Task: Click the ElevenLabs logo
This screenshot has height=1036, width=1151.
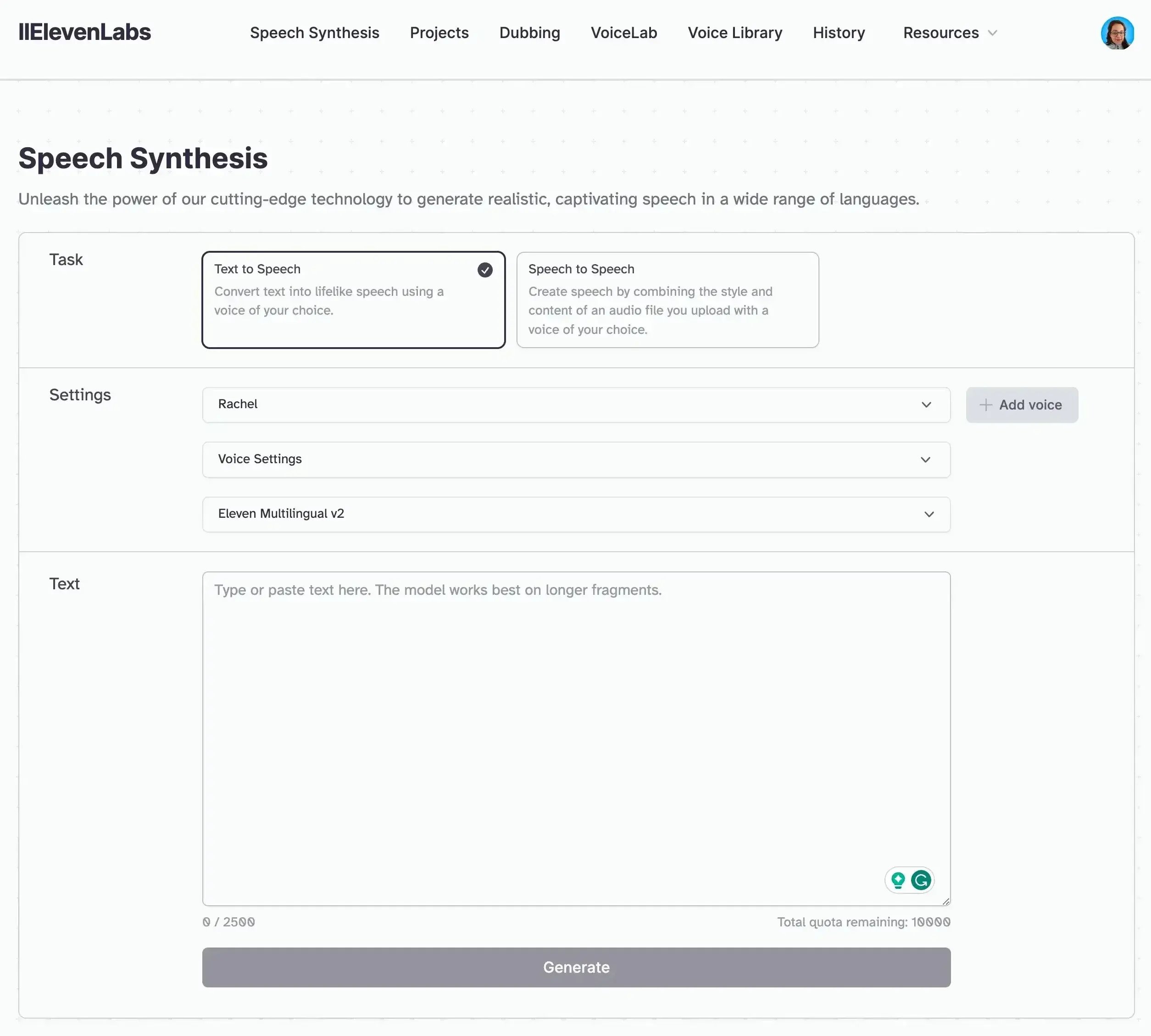Action: click(x=85, y=33)
